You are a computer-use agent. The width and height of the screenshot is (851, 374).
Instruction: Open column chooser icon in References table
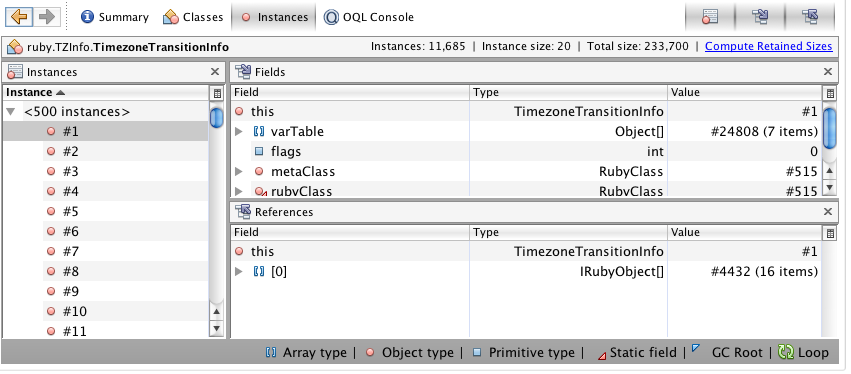[x=830, y=233]
